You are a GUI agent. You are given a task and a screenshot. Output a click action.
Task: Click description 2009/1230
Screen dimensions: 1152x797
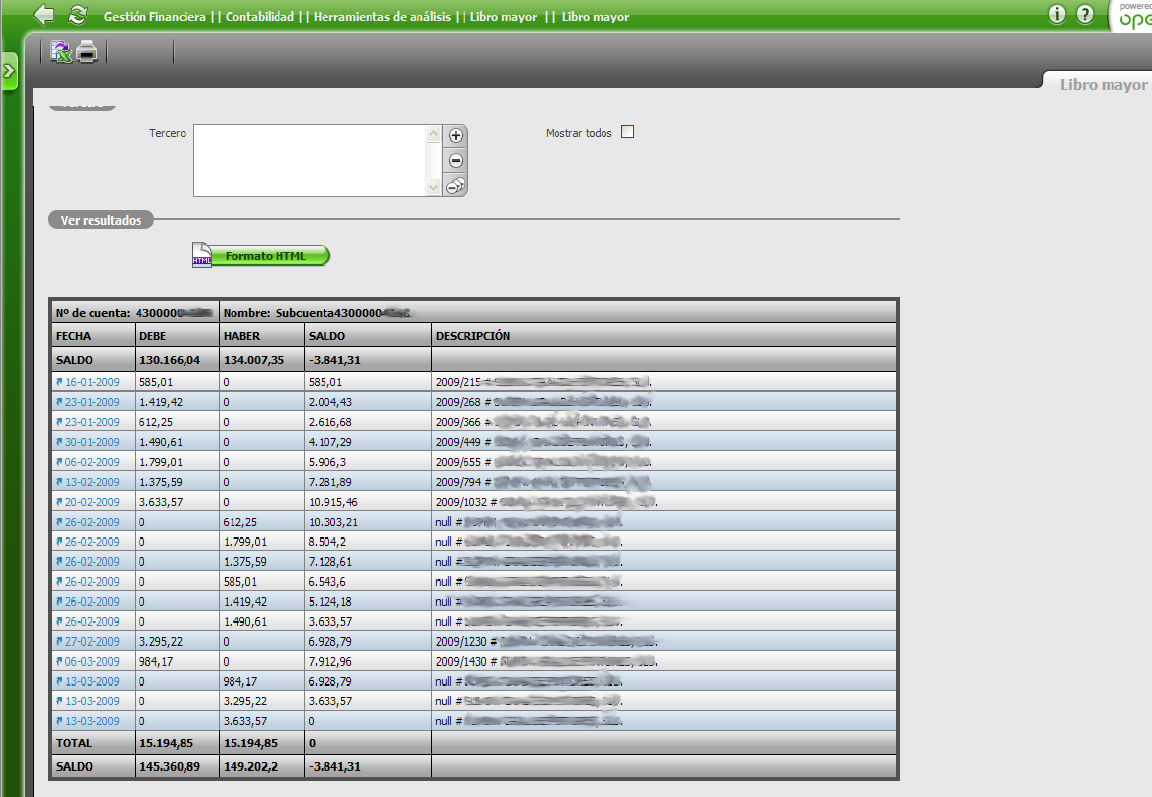point(461,641)
